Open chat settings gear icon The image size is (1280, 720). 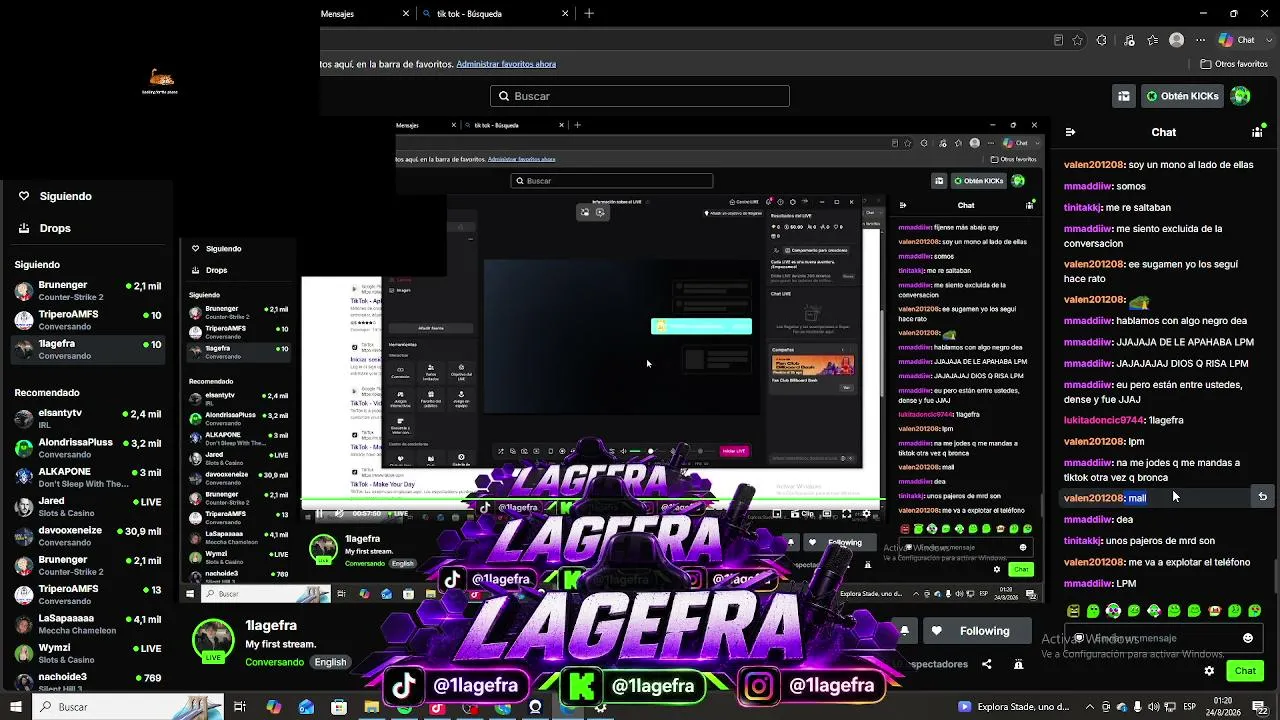click(x=1209, y=671)
